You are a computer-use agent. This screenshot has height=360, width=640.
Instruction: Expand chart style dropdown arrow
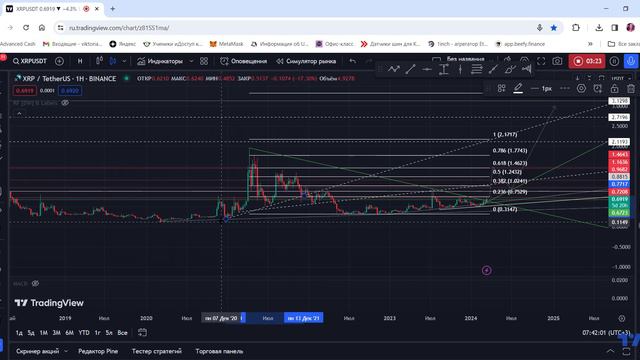point(124,61)
